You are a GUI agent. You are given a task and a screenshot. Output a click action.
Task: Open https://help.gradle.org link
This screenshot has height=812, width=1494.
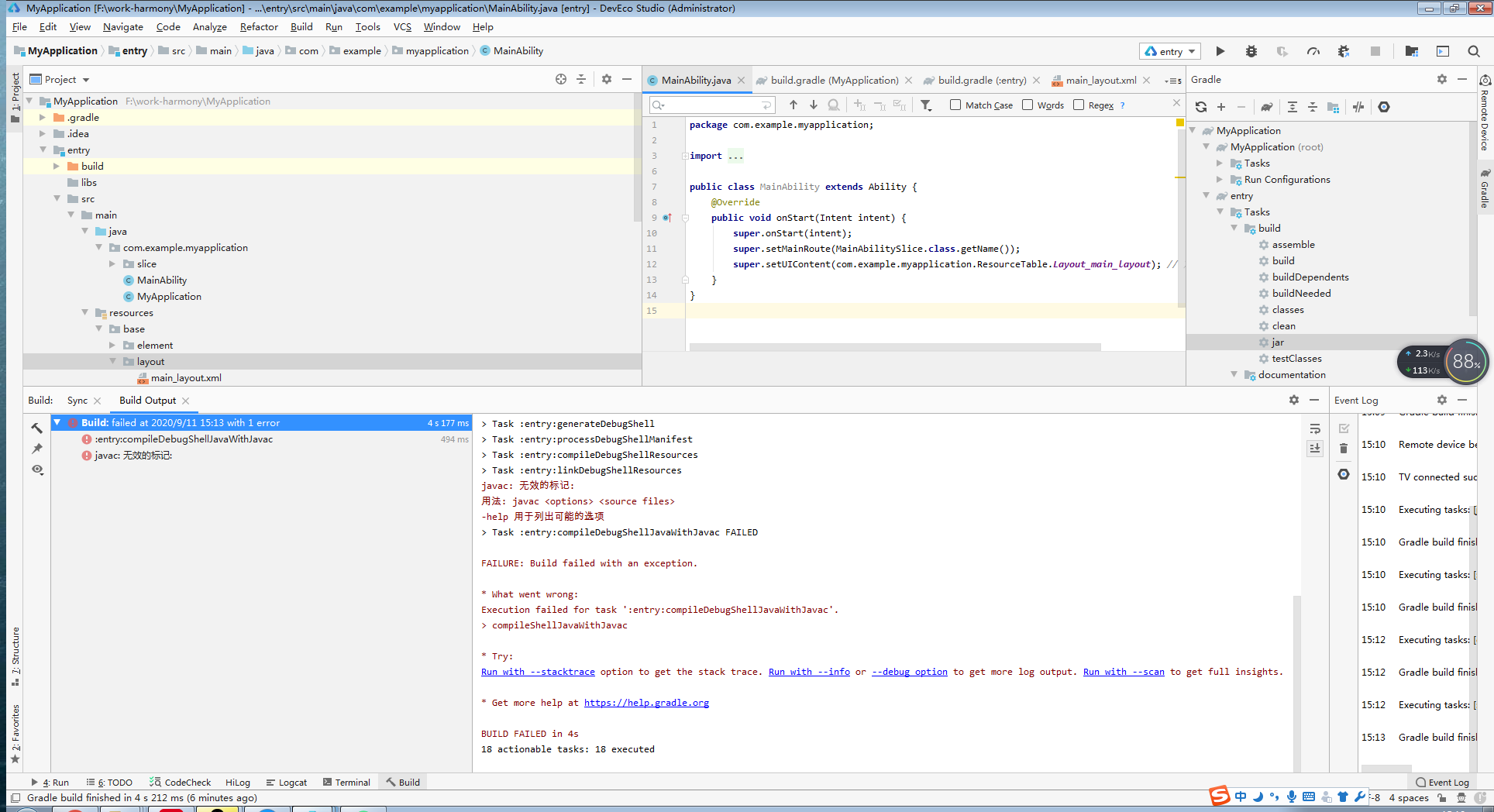(x=646, y=703)
